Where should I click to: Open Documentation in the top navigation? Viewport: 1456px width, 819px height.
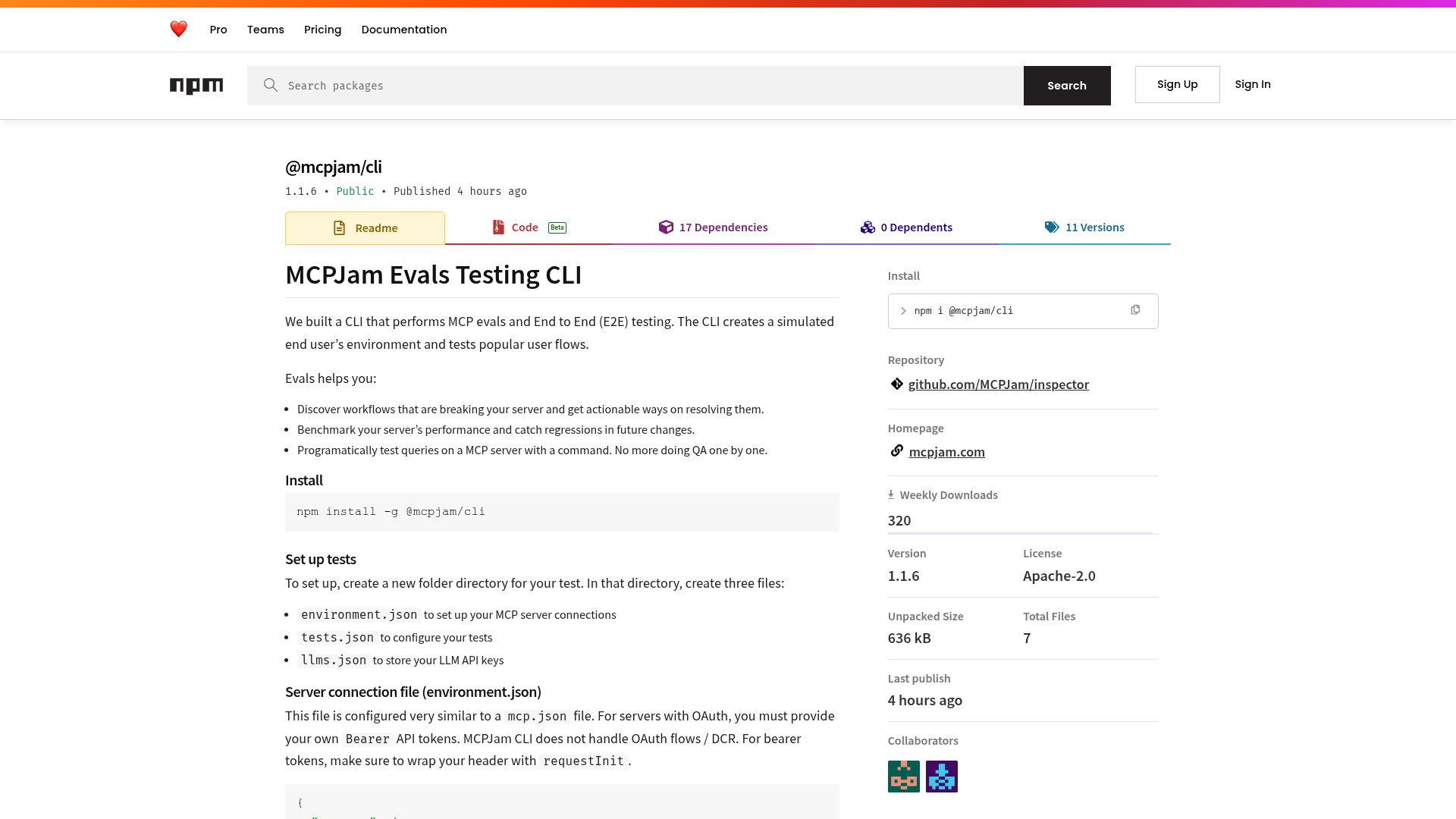[x=404, y=30]
